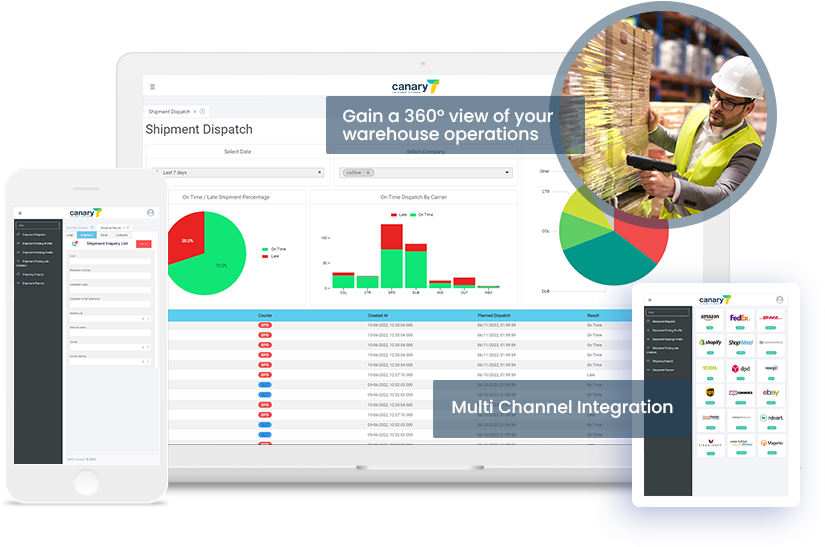The image size is (825, 547).
Task: Open Shipment Dispatch in phone sidebar
Action: (32, 235)
